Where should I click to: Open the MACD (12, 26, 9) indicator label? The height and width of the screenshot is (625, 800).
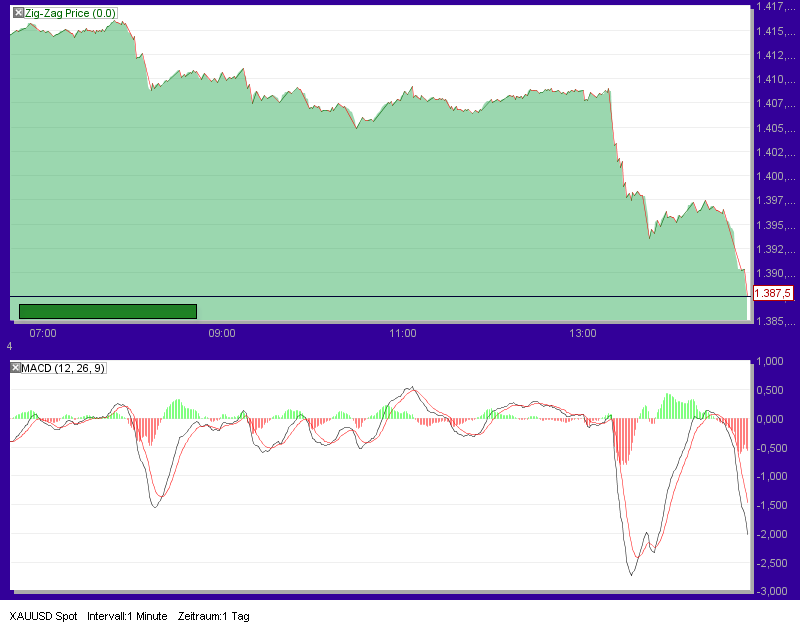62,367
